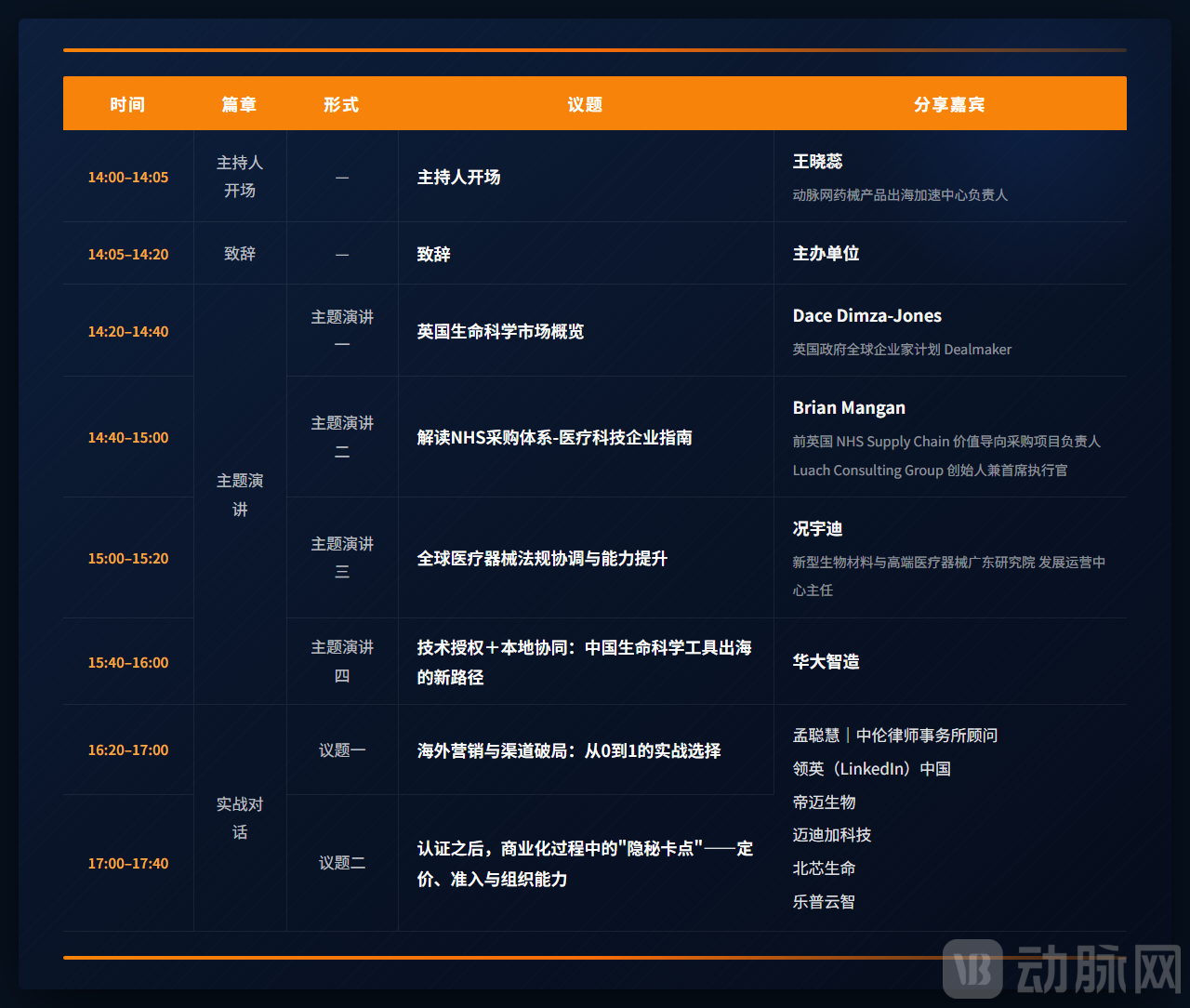Screen dimensions: 1190x1008
Task: Select the topic 技术授权+本地协同
Action: pos(585,662)
